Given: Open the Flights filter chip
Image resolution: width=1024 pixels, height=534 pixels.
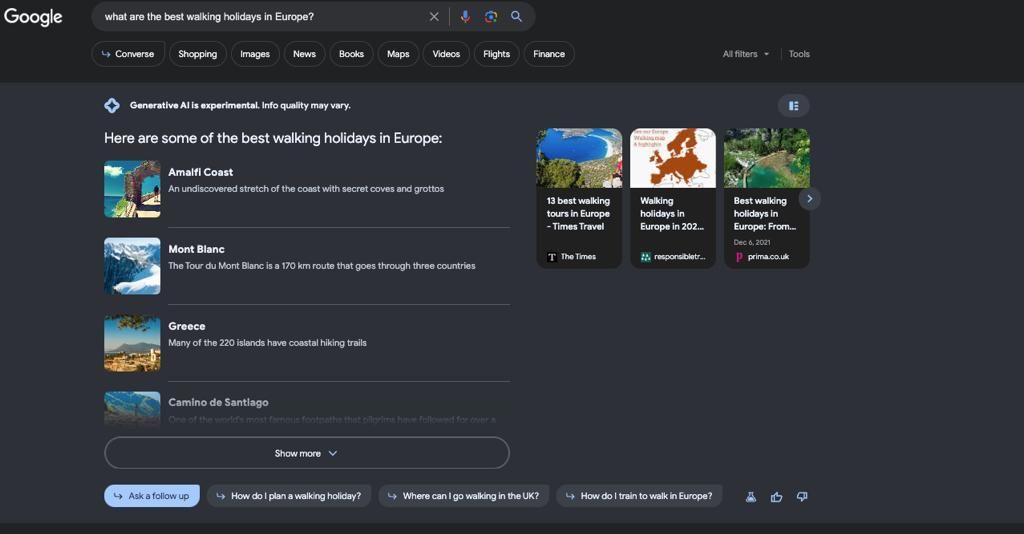Looking at the screenshot, I should [496, 54].
